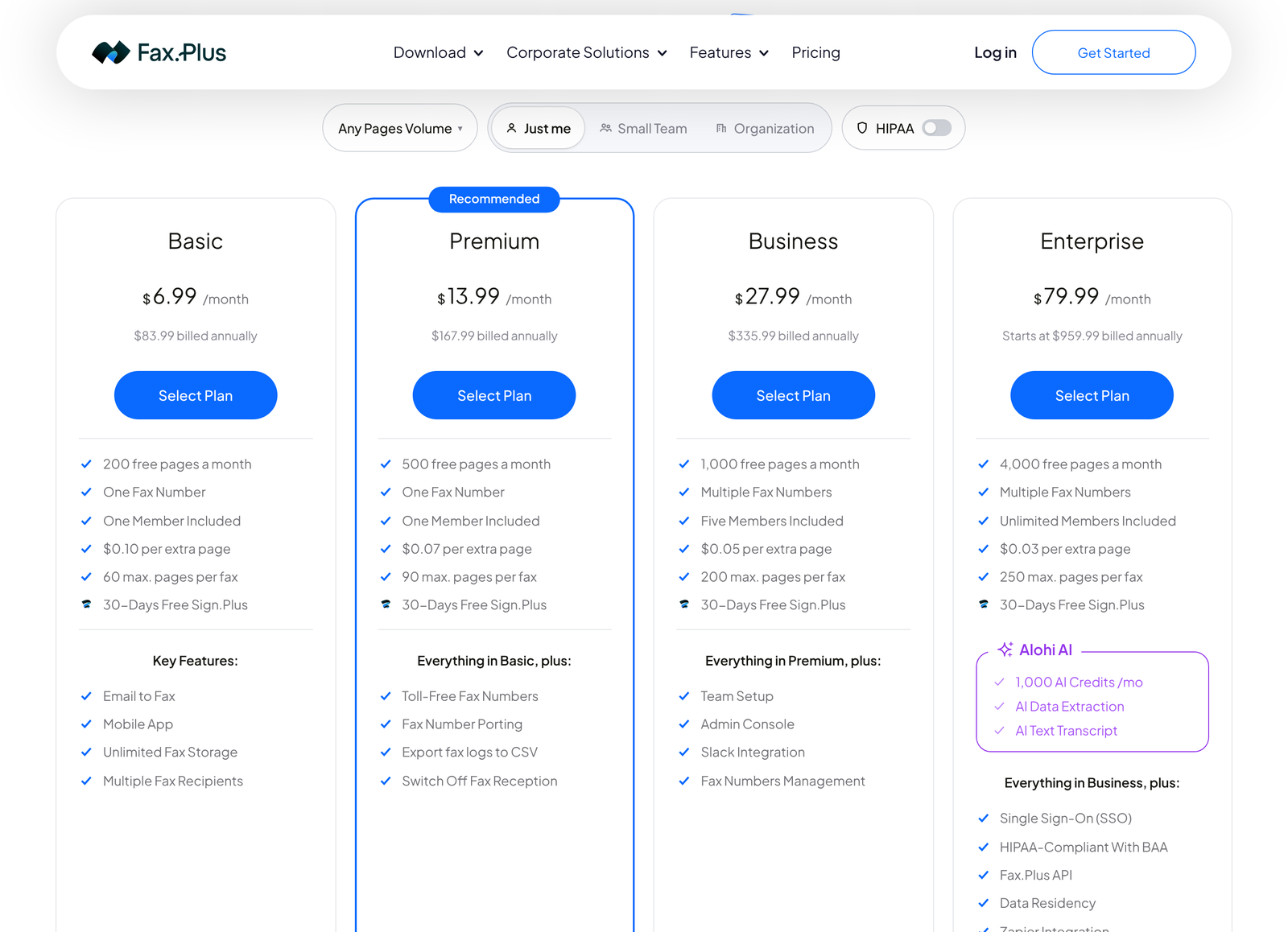Enable the HIPAA toggle switch
This screenshot has height=932, width=1288.
coord(937,128)
